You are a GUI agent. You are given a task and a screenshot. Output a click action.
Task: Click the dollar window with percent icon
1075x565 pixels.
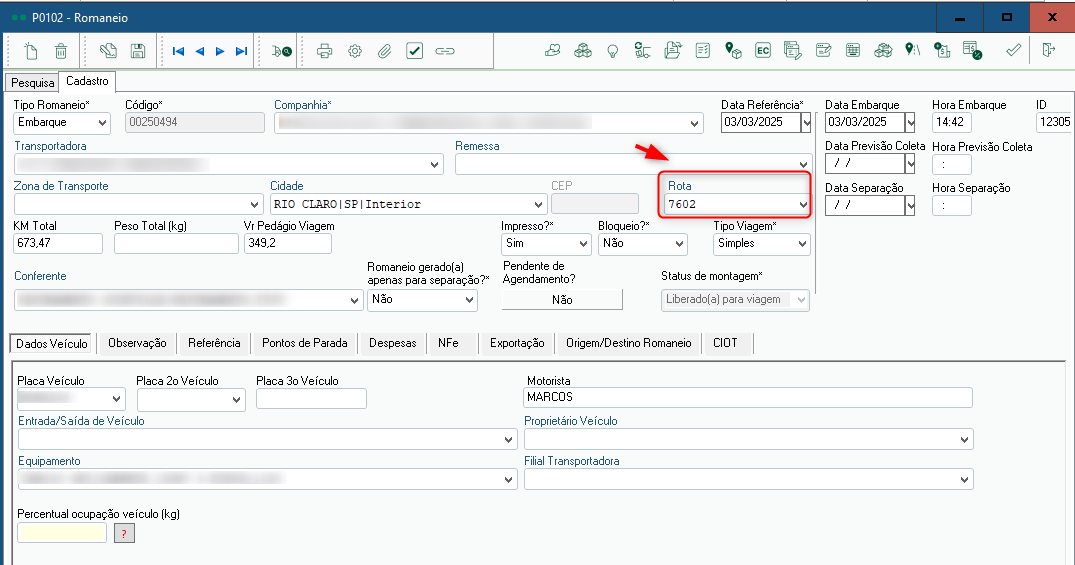pos(972,50)
